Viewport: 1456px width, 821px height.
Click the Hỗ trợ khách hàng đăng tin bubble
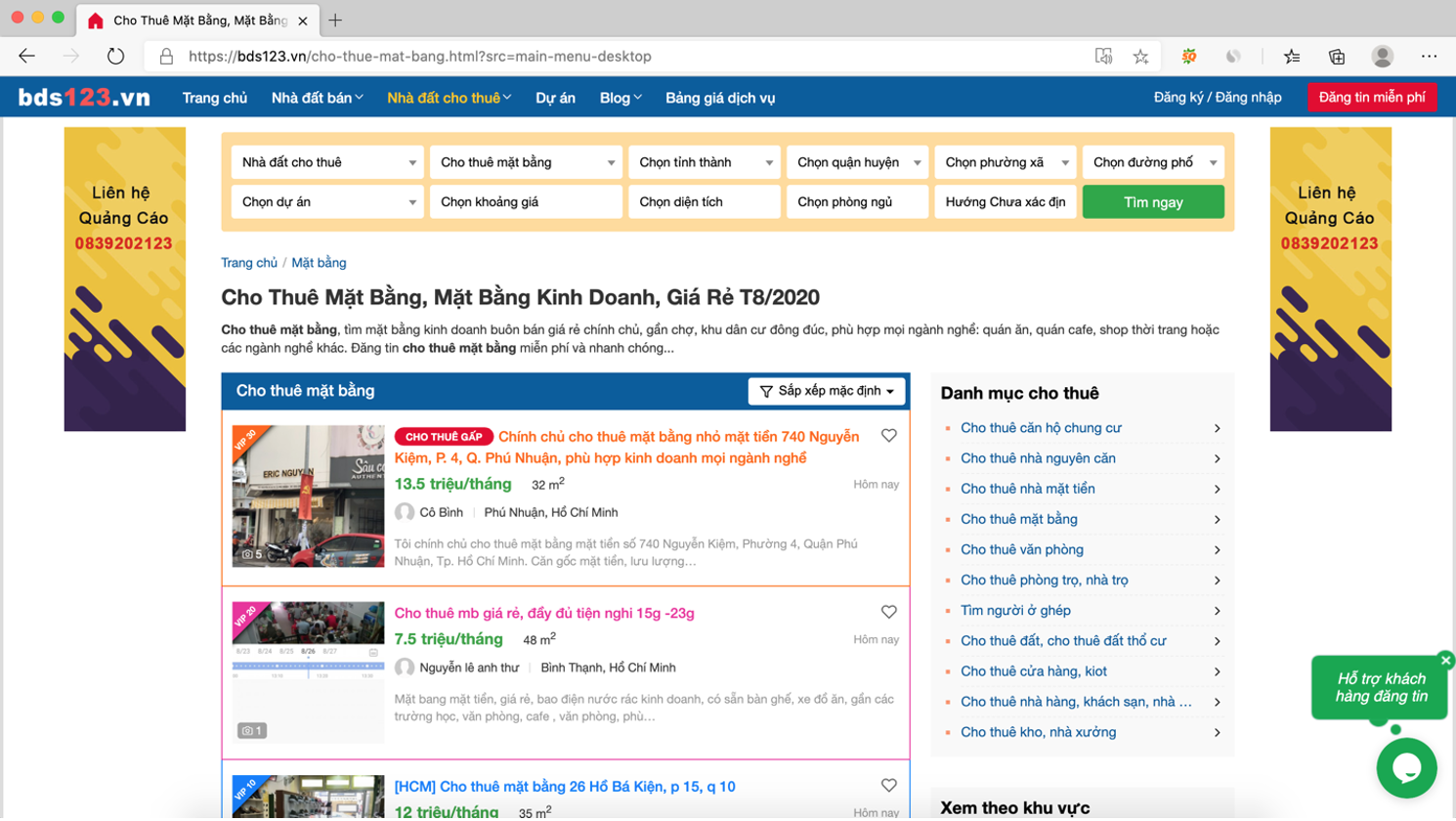pyautogui.click(x=1380, y=687)
